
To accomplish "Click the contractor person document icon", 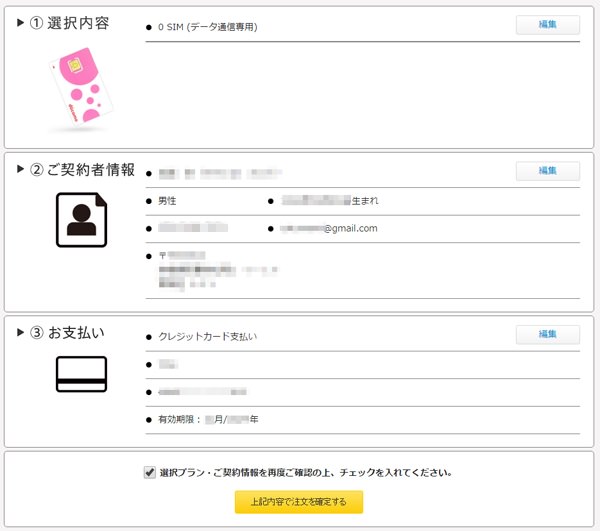I will click(x=82, y=220).
